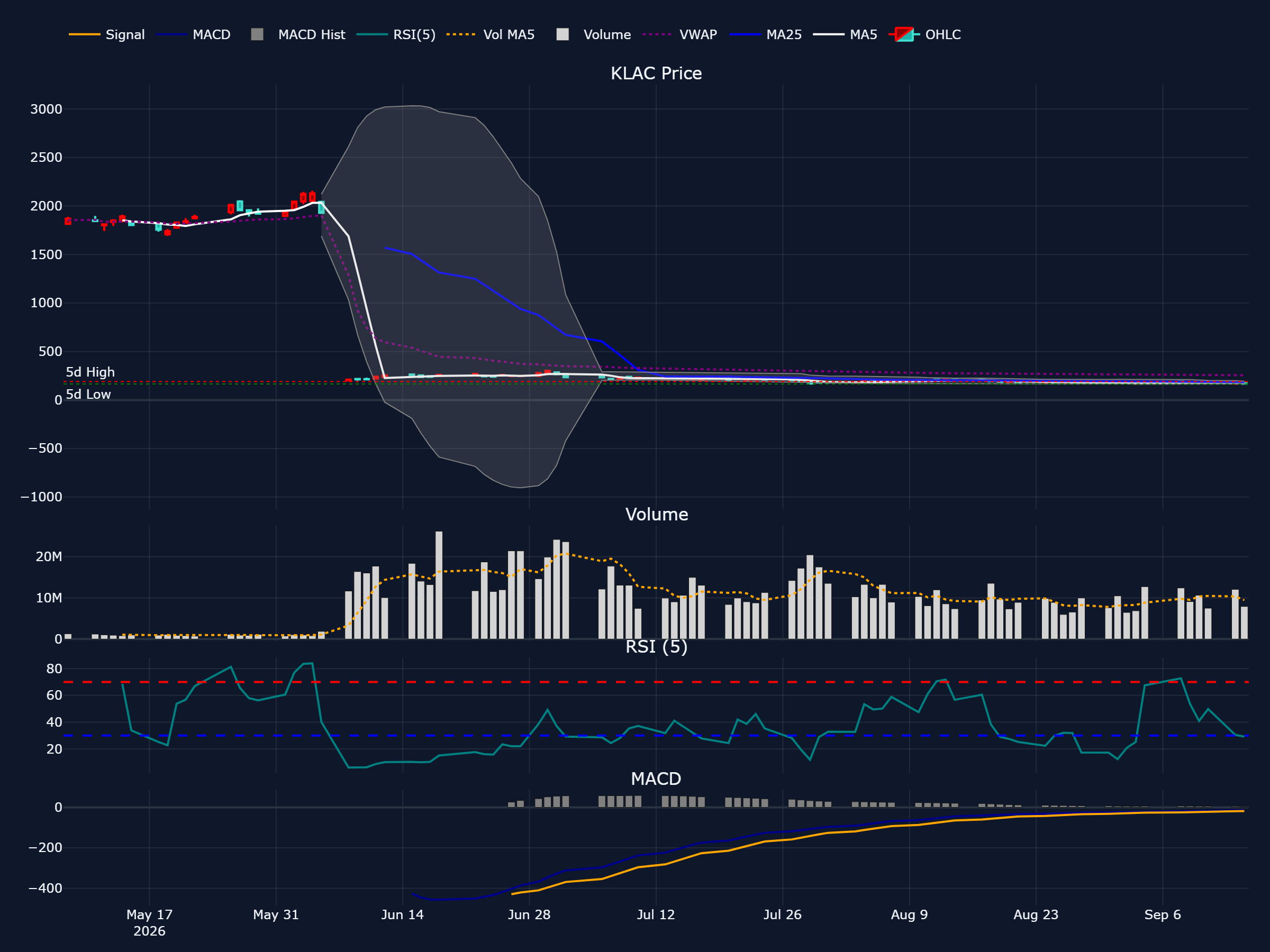This screenshot has height=952, width=1270.
Task: Click the MACD subplot title
Action: point(656,779)
